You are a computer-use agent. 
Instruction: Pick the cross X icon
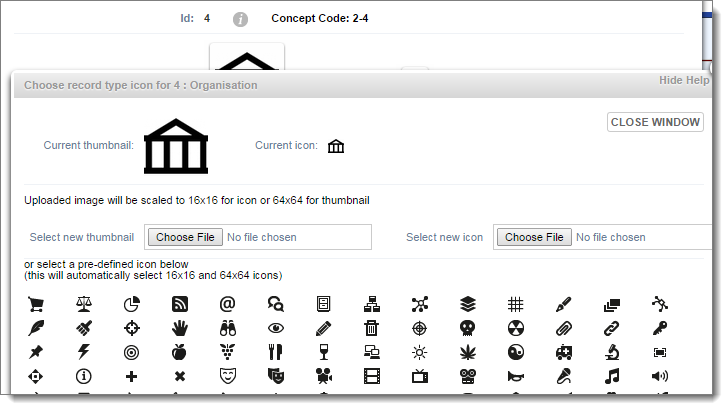pyautogui.click(x=180, y=376)
